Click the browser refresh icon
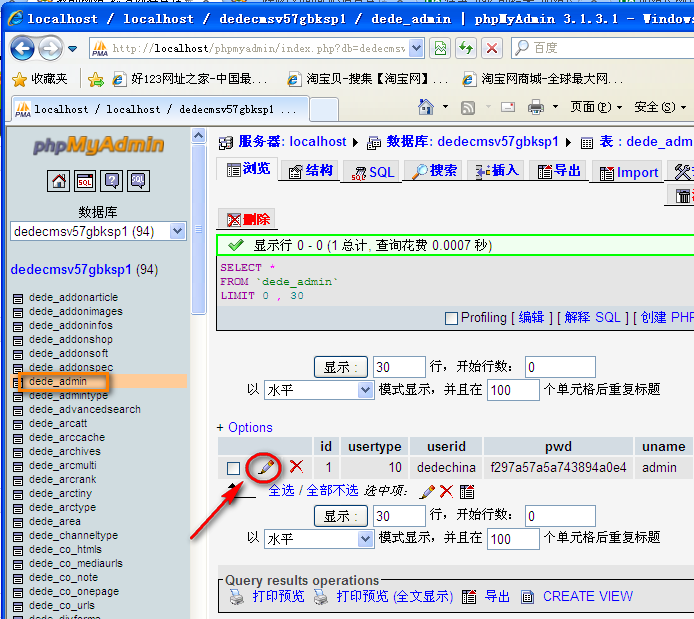Image resolution: width=694 pixels, height=619 pixels. (466, 48)
